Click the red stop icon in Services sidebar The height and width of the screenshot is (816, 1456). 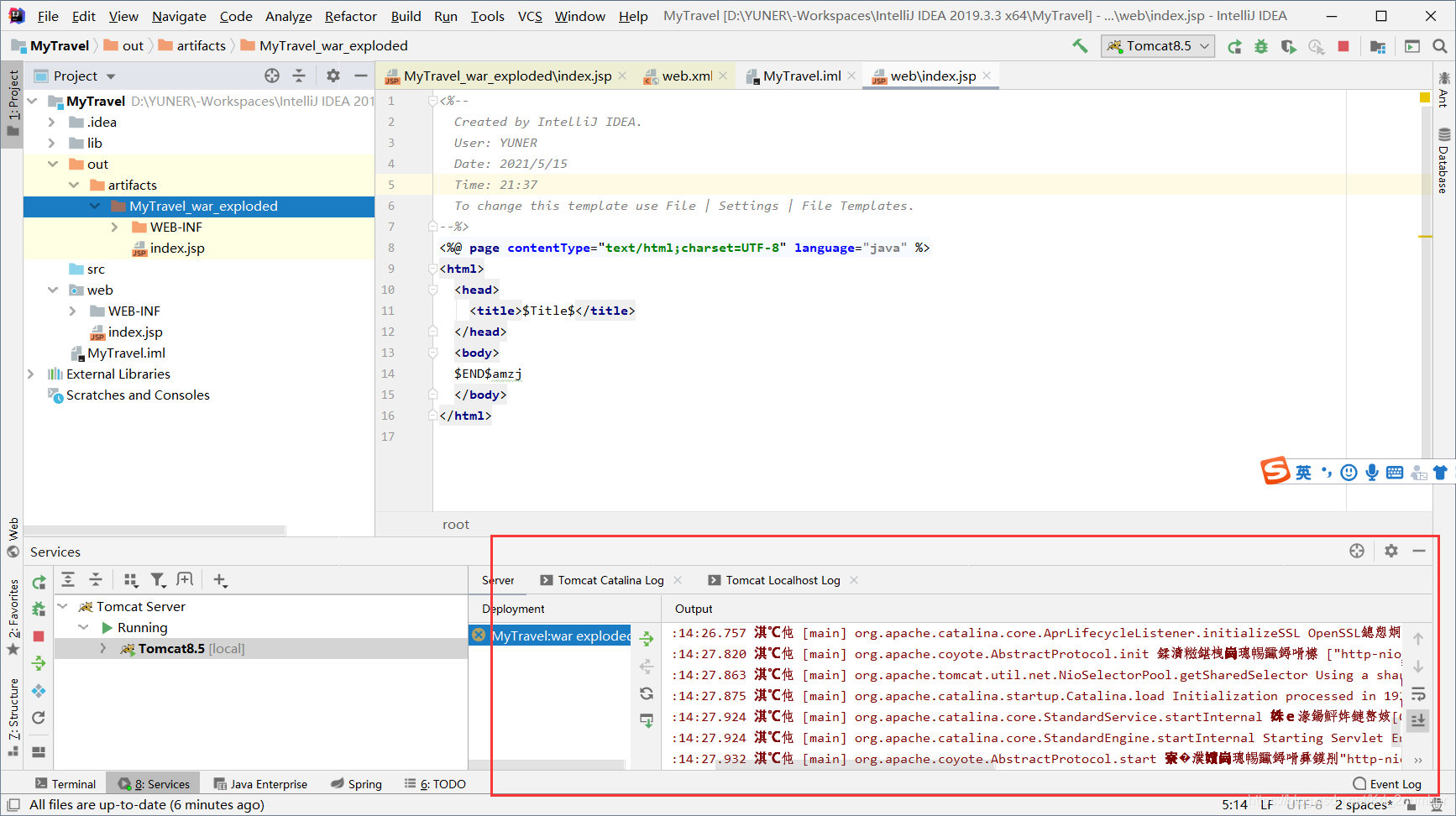coord(39,636)
